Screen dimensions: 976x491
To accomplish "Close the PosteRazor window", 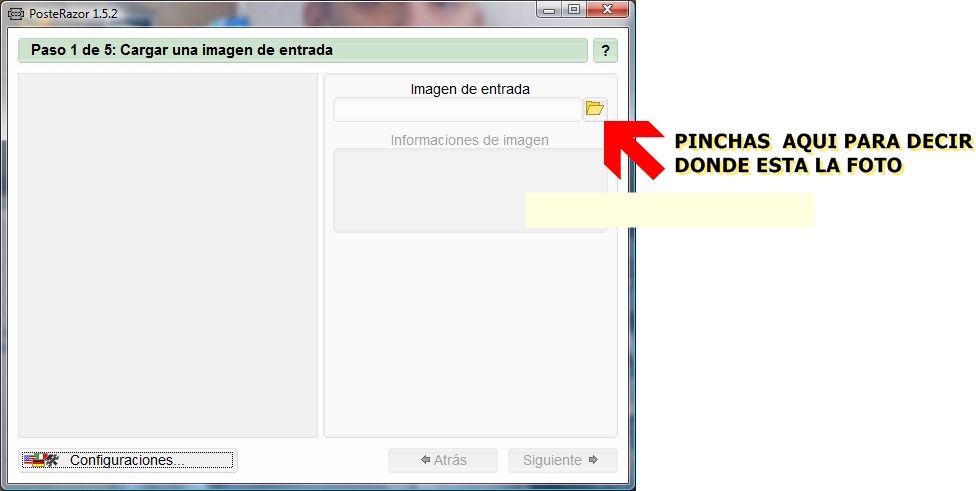I will click(608, 9).
